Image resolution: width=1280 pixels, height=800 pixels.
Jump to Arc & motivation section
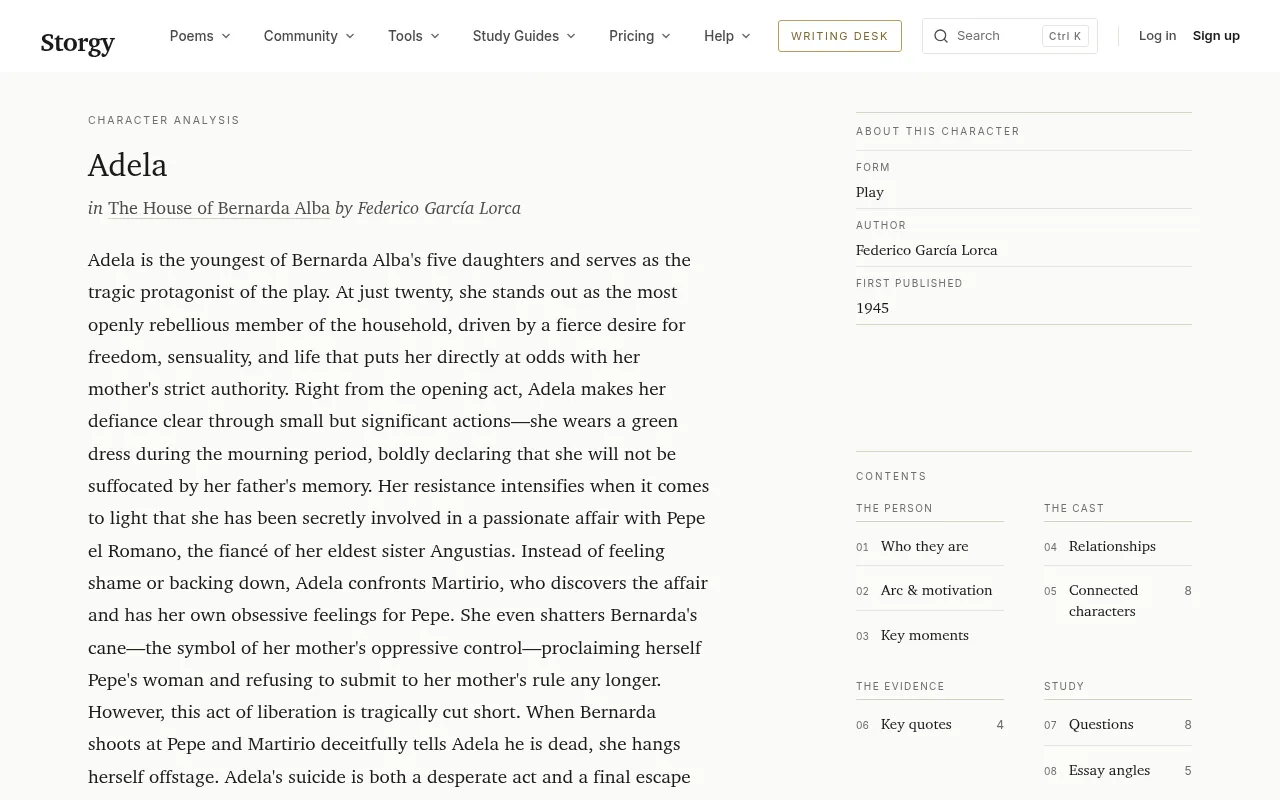coord(930,590)
